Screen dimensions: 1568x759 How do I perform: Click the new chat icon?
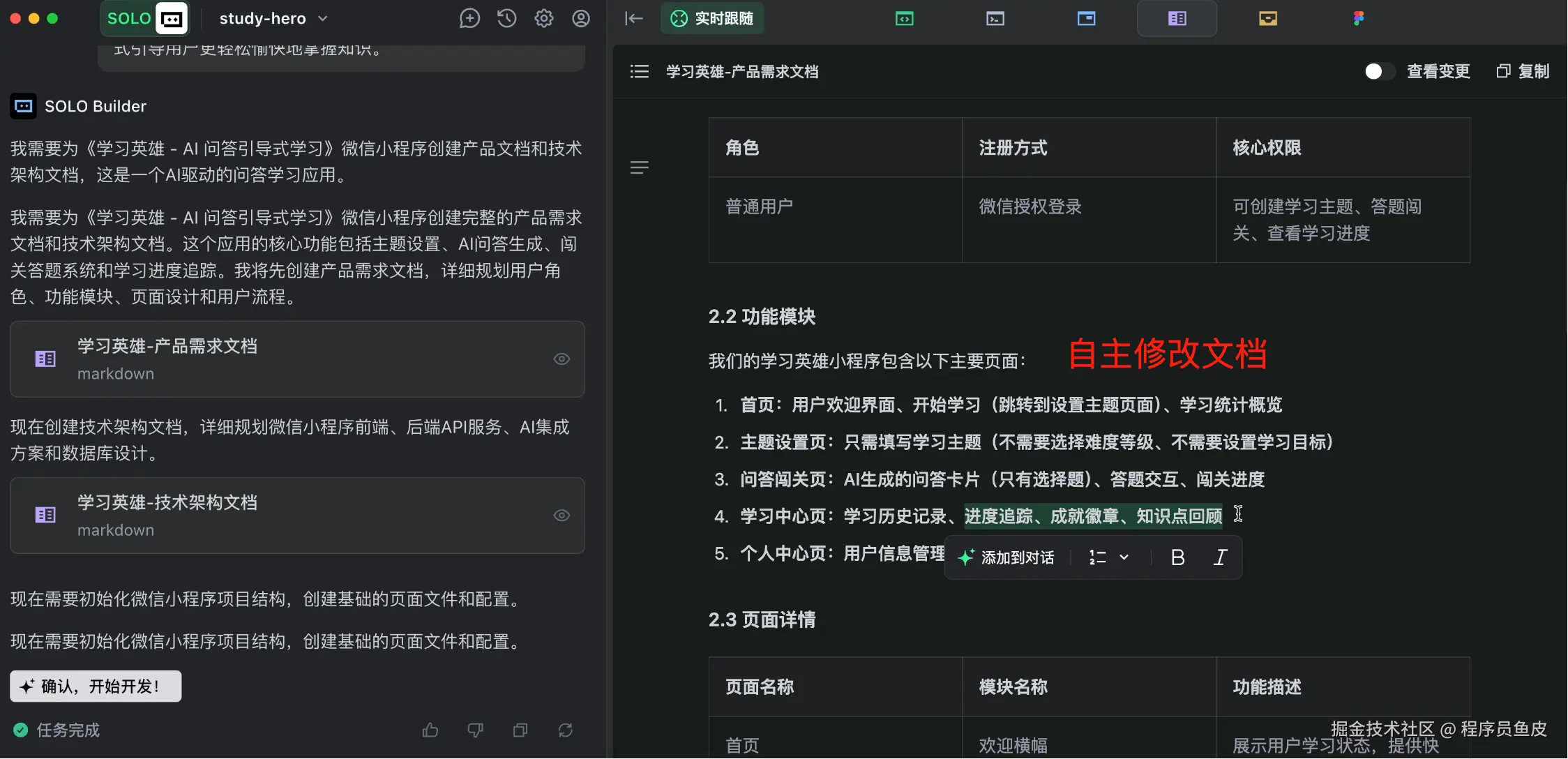click(x=469, y=19)
